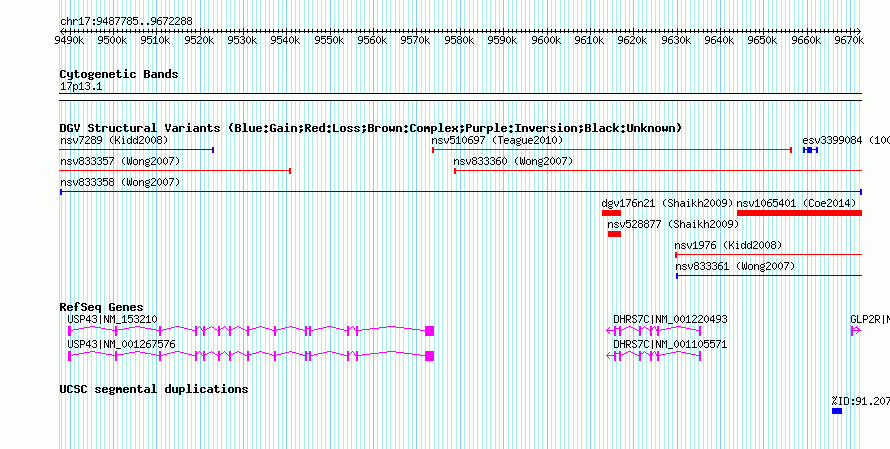Image resolution: width=890 pixels, height=449 pixels.
Task: Click the 9490k ruler tick label
Action: [70, 41]
